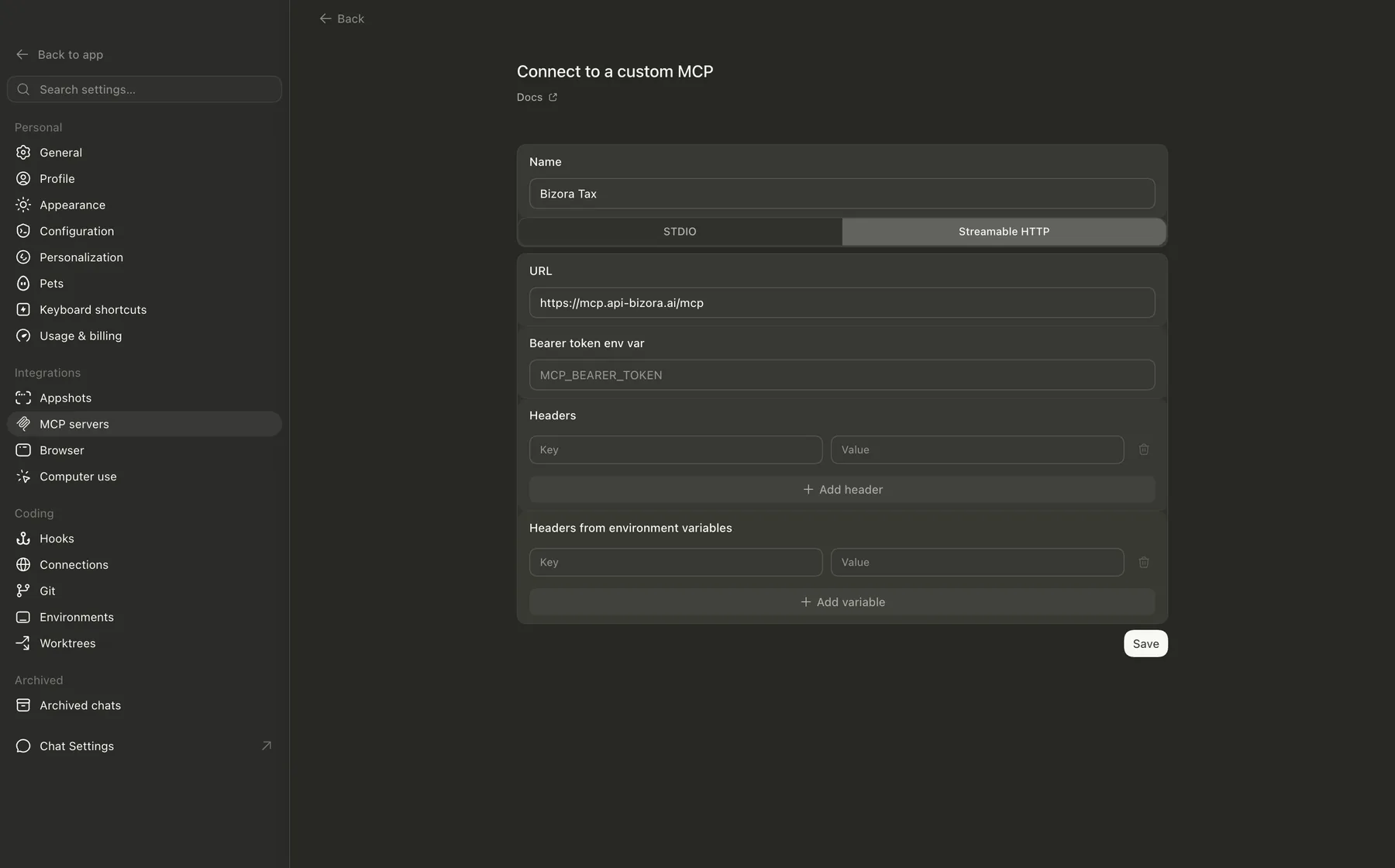Click the Chat Settings external arrow icon
This screenshot has width=1395, height=868.
click(267, 746)
